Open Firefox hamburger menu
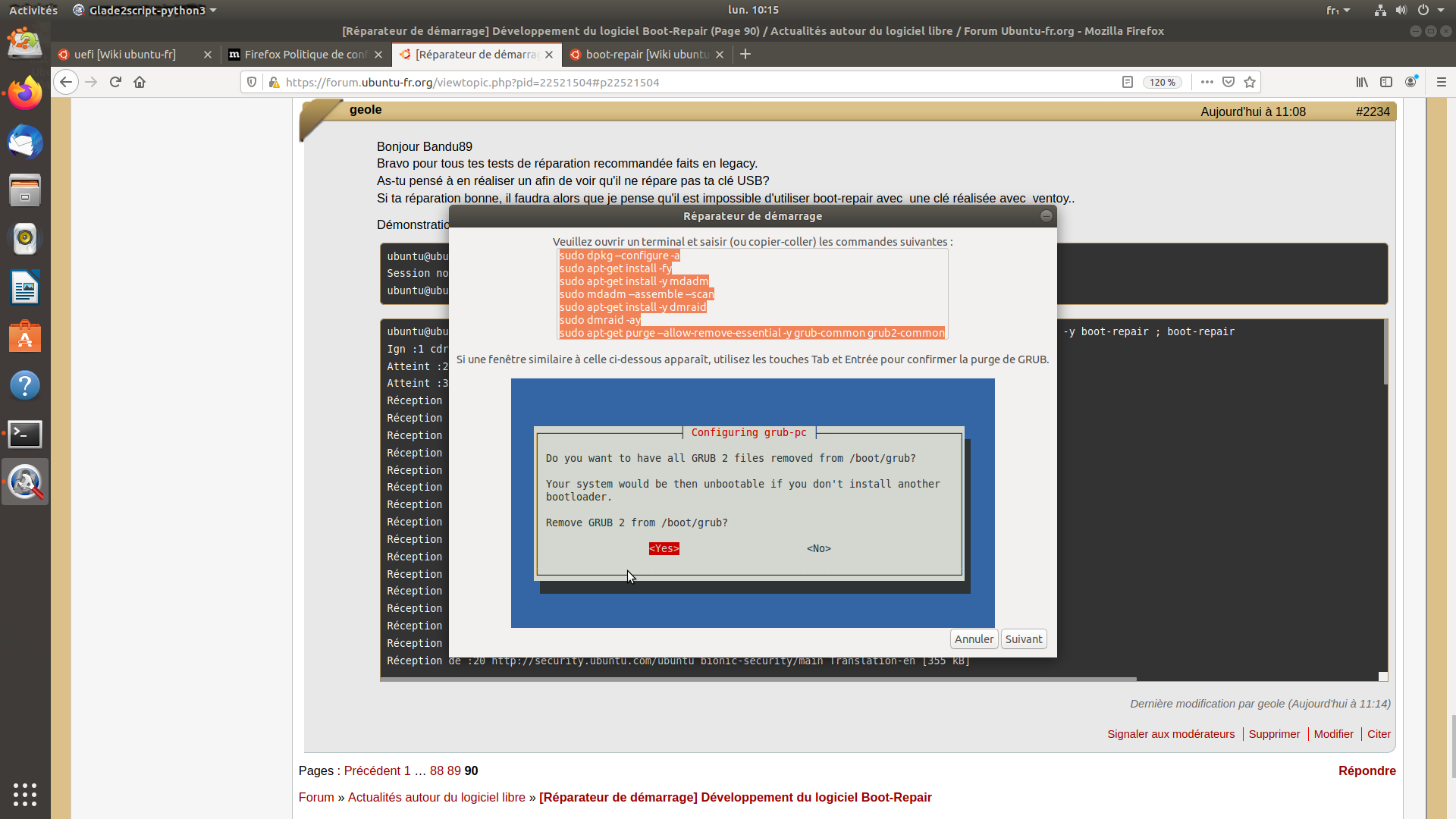The image size is (1456, 819). point(1442,82)
